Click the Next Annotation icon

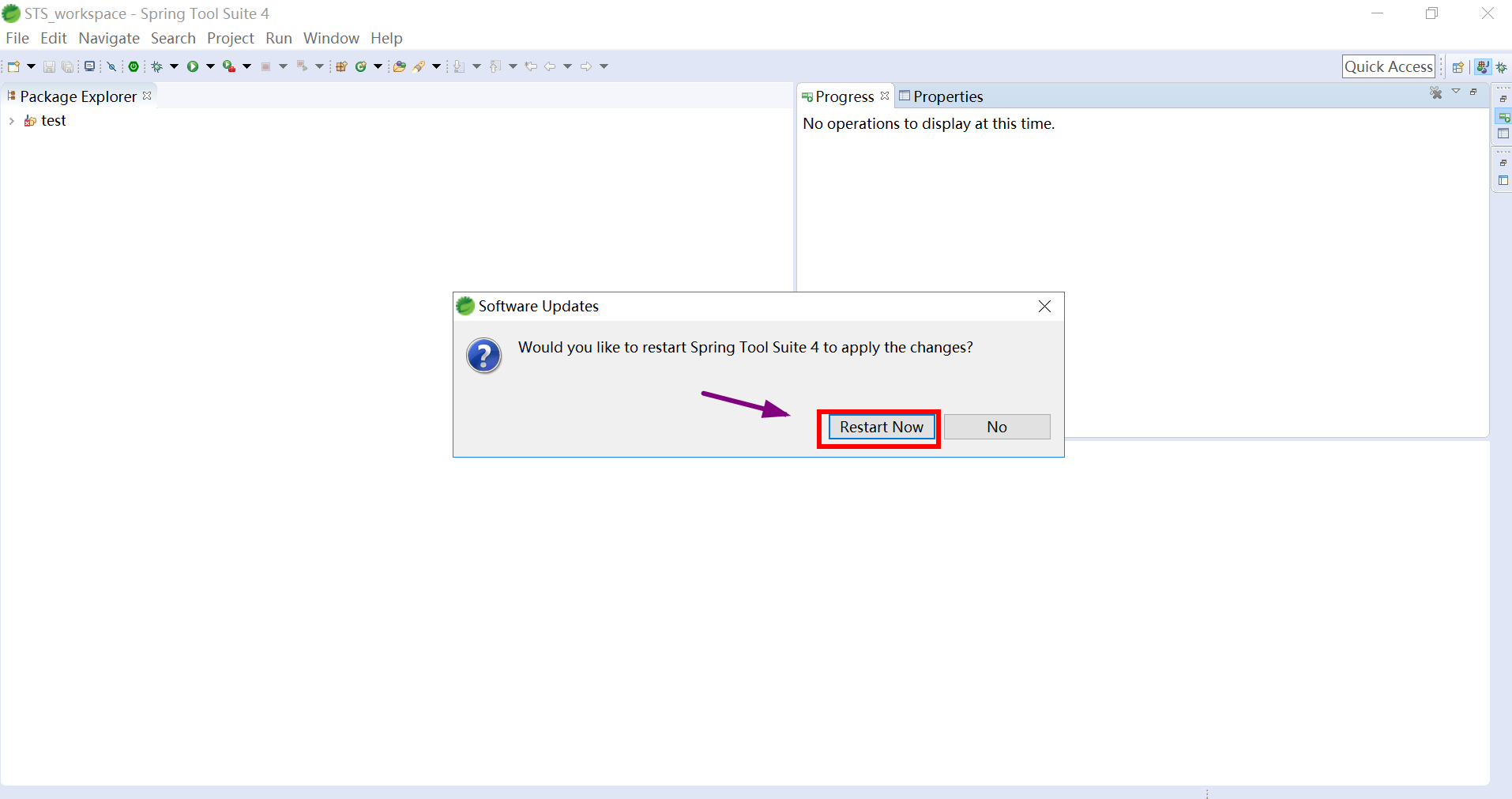(x=459, y=66)
